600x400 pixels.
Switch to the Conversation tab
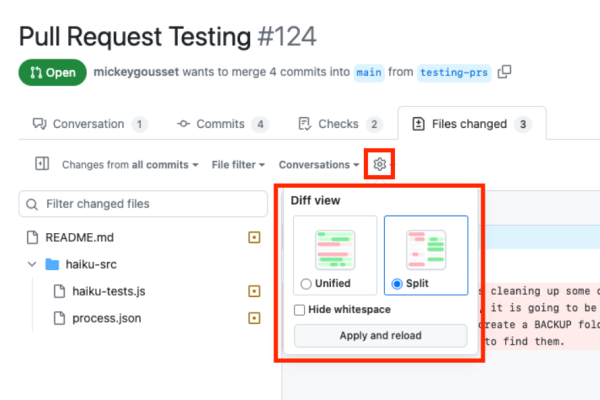(x=90, y=124)
